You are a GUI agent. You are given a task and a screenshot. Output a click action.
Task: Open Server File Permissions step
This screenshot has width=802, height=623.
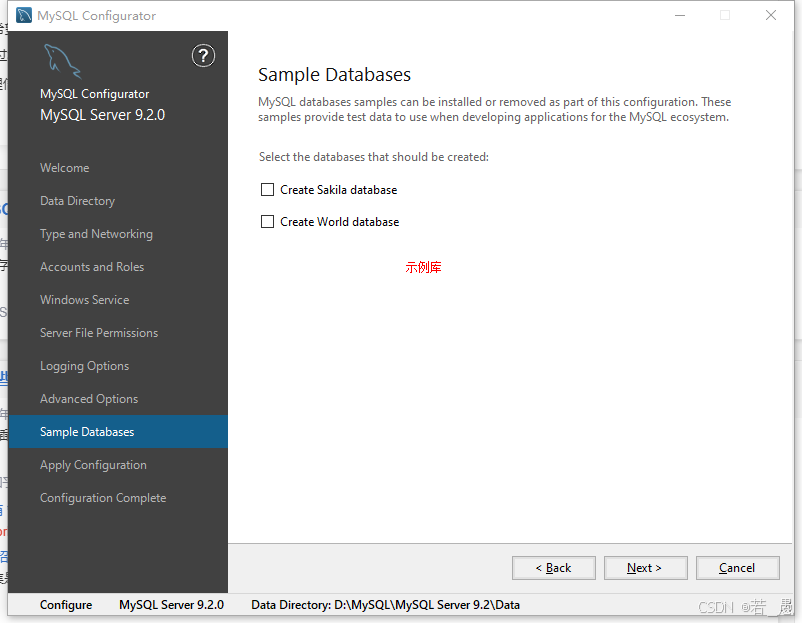point(99,333)
